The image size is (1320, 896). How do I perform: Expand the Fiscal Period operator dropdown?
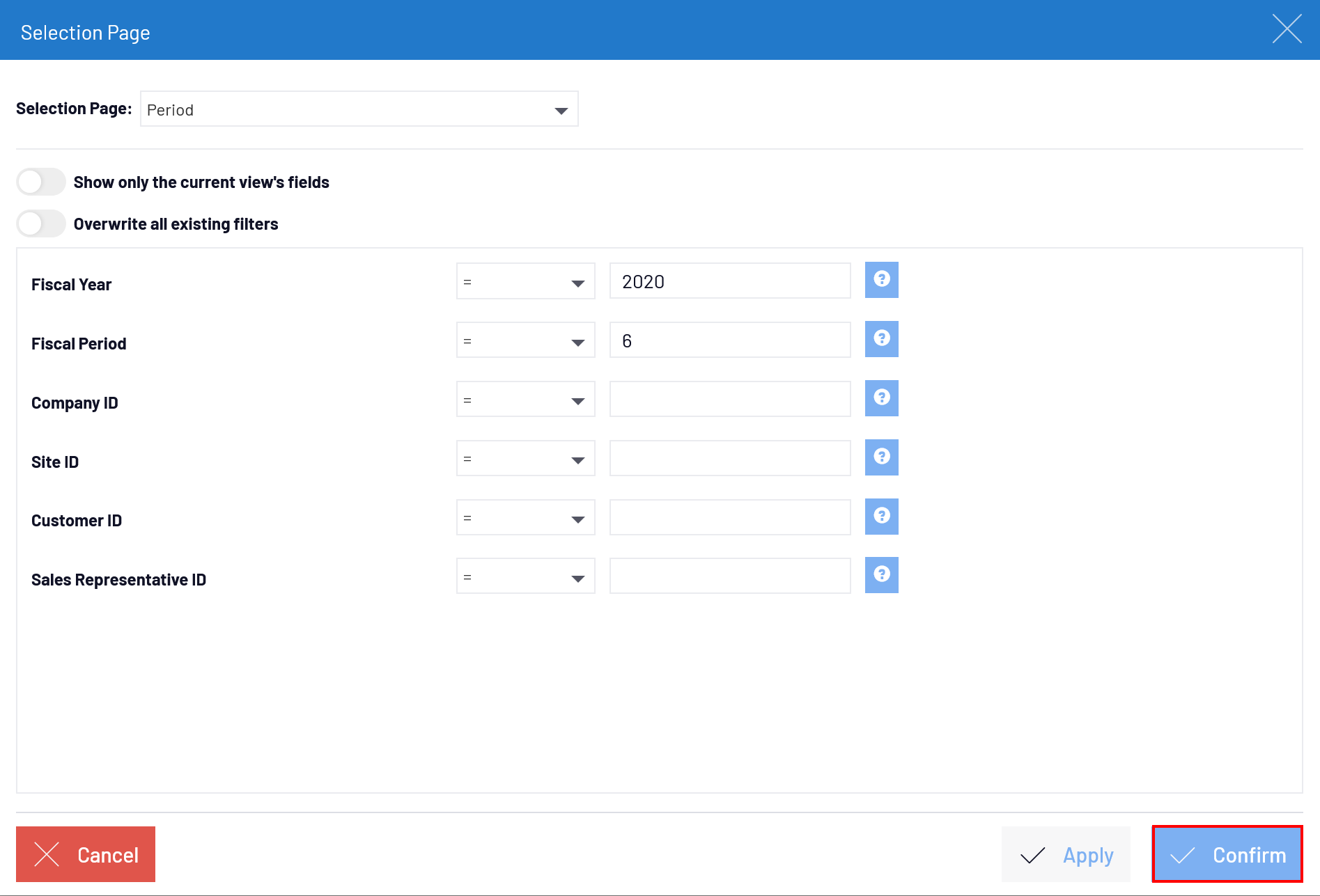pos(525,340)
